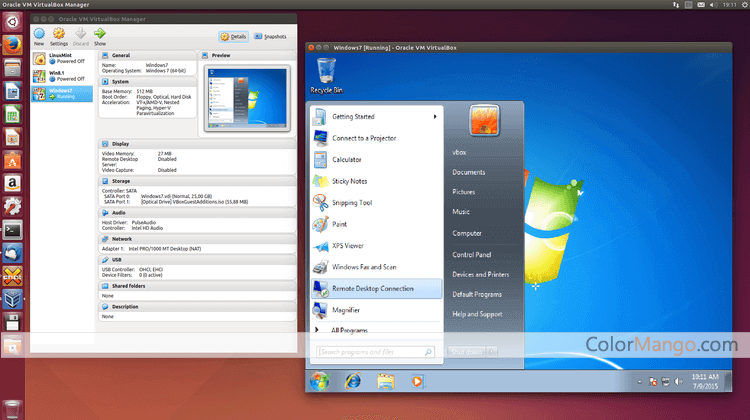Open Calculator from the Start menu

(376, 160)
